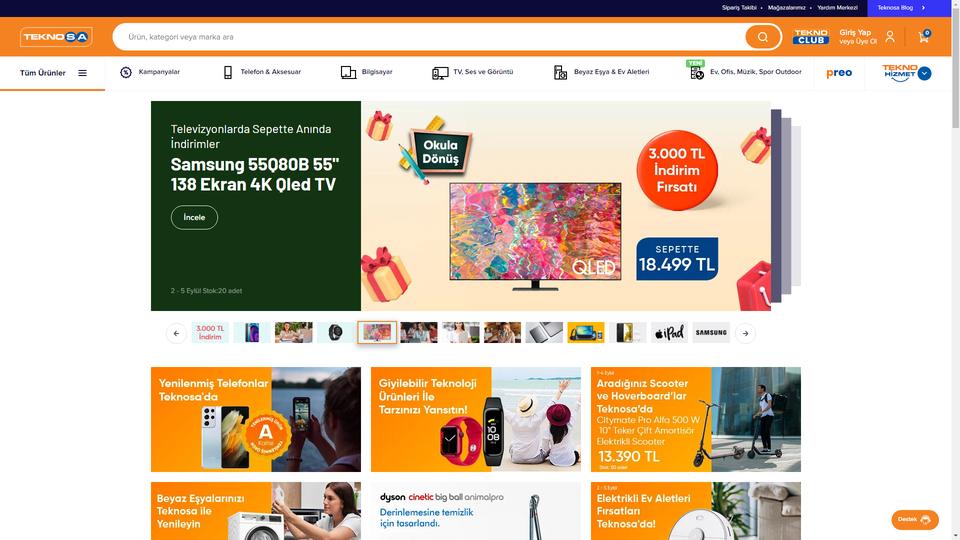Click the Samsung QLED TV image in banner
Screen dimensions: 960x540
click(535, 236)
